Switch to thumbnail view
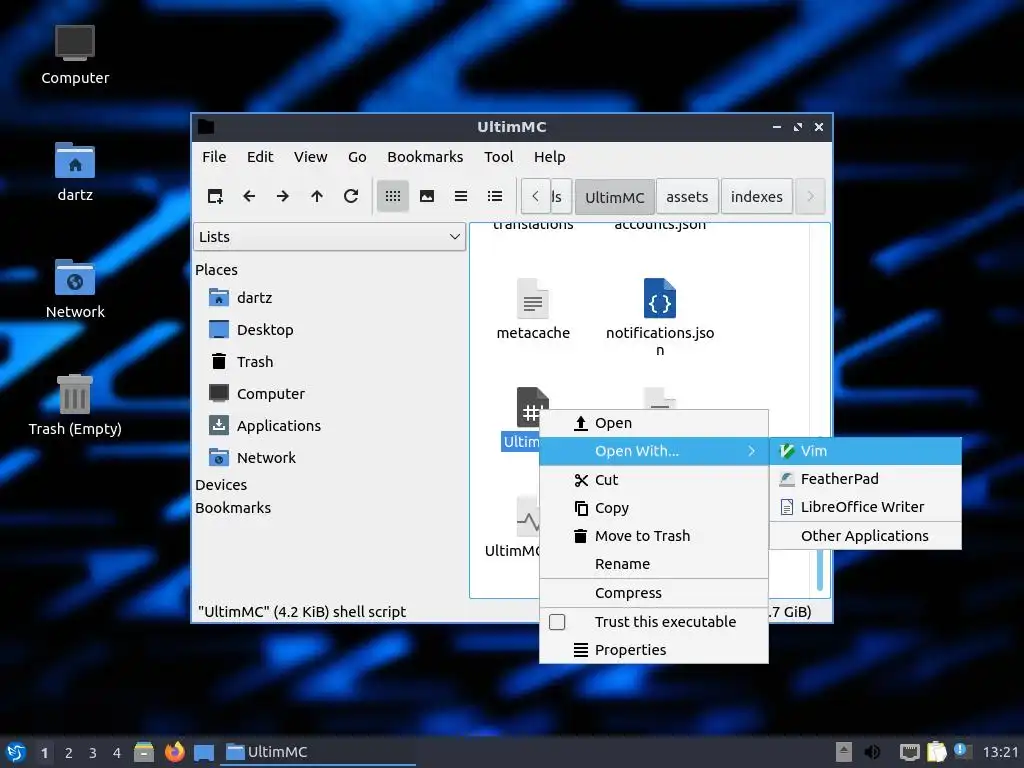Viewport: 1024px width, 768px height. click(426, 196)
